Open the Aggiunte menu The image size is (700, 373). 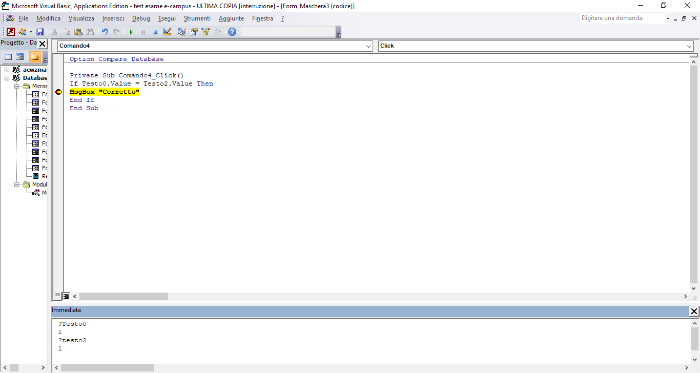(x=231, y=18)
